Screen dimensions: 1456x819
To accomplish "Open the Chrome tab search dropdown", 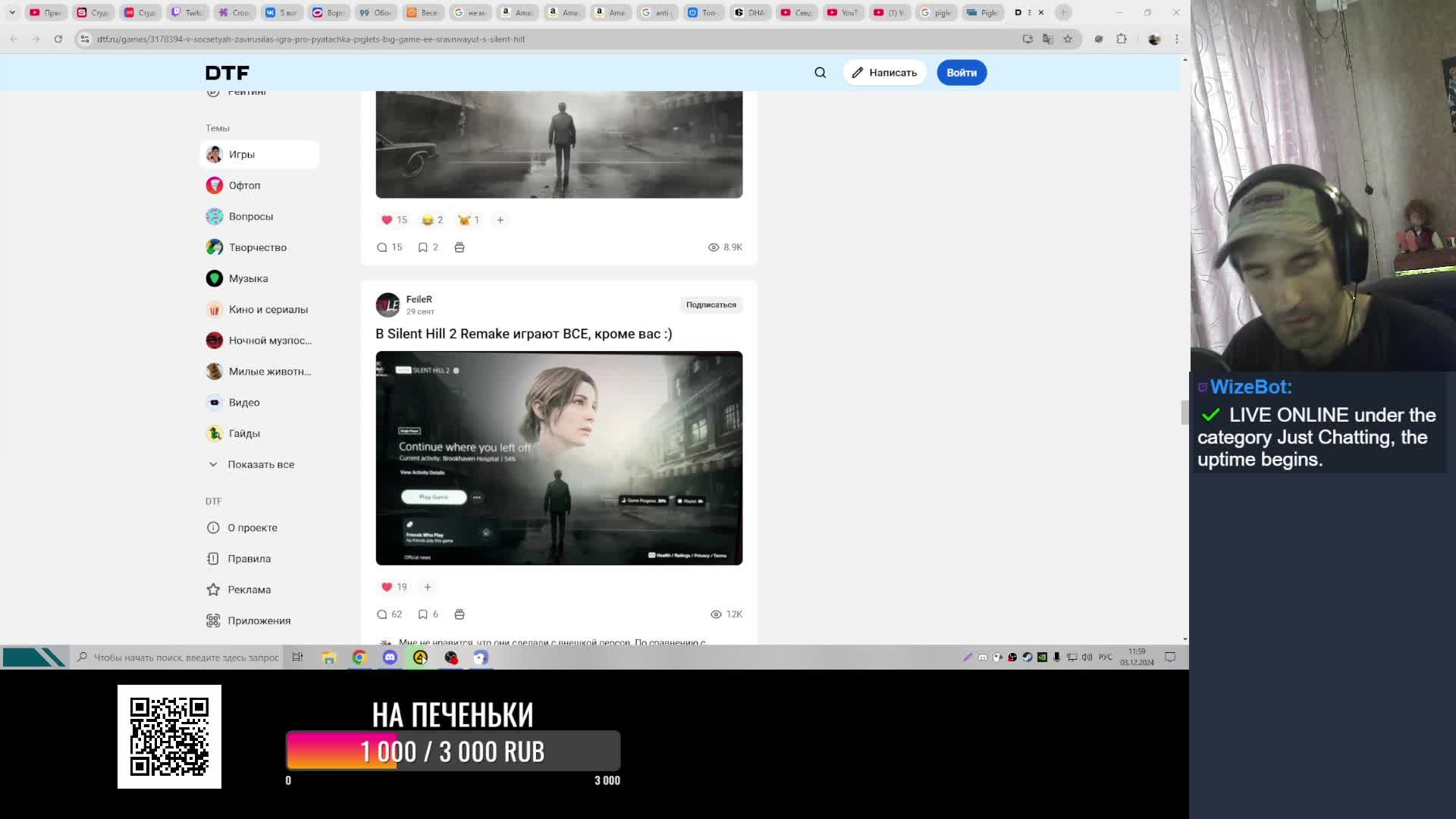I will 12,12.
